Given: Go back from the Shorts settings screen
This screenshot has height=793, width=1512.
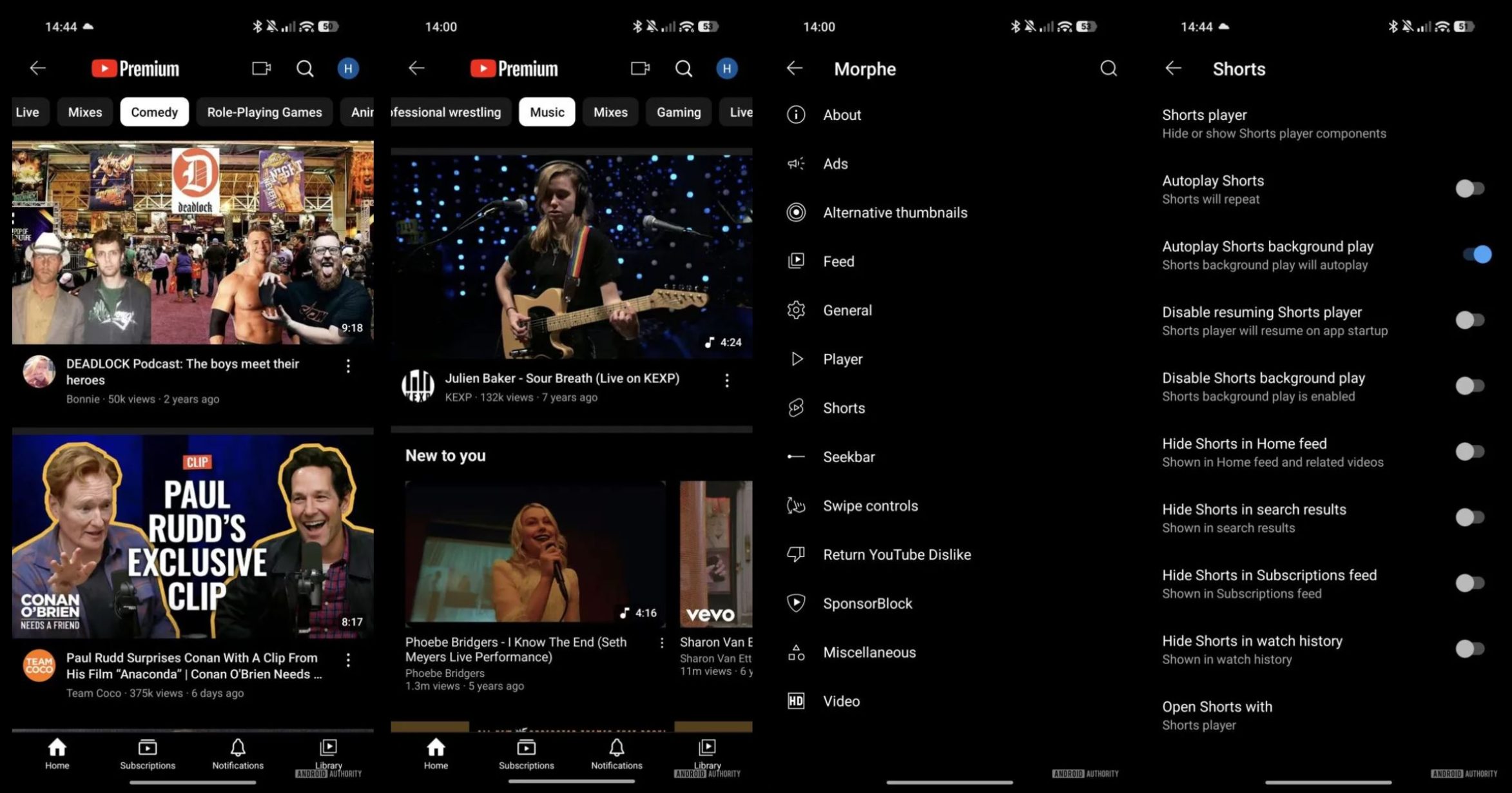Looking at the screenshot, I should [1173, 68].
